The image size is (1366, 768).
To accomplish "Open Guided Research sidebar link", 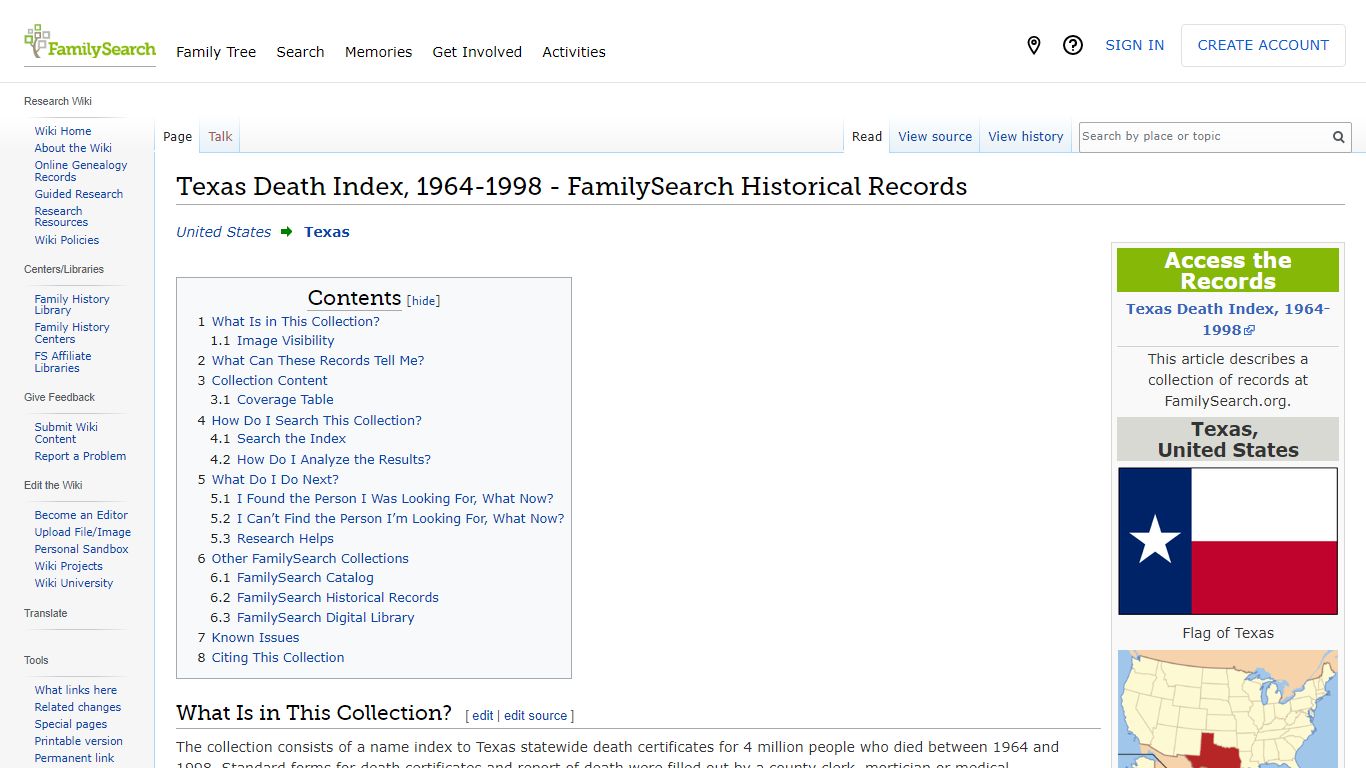I will [x=79, y=194].
